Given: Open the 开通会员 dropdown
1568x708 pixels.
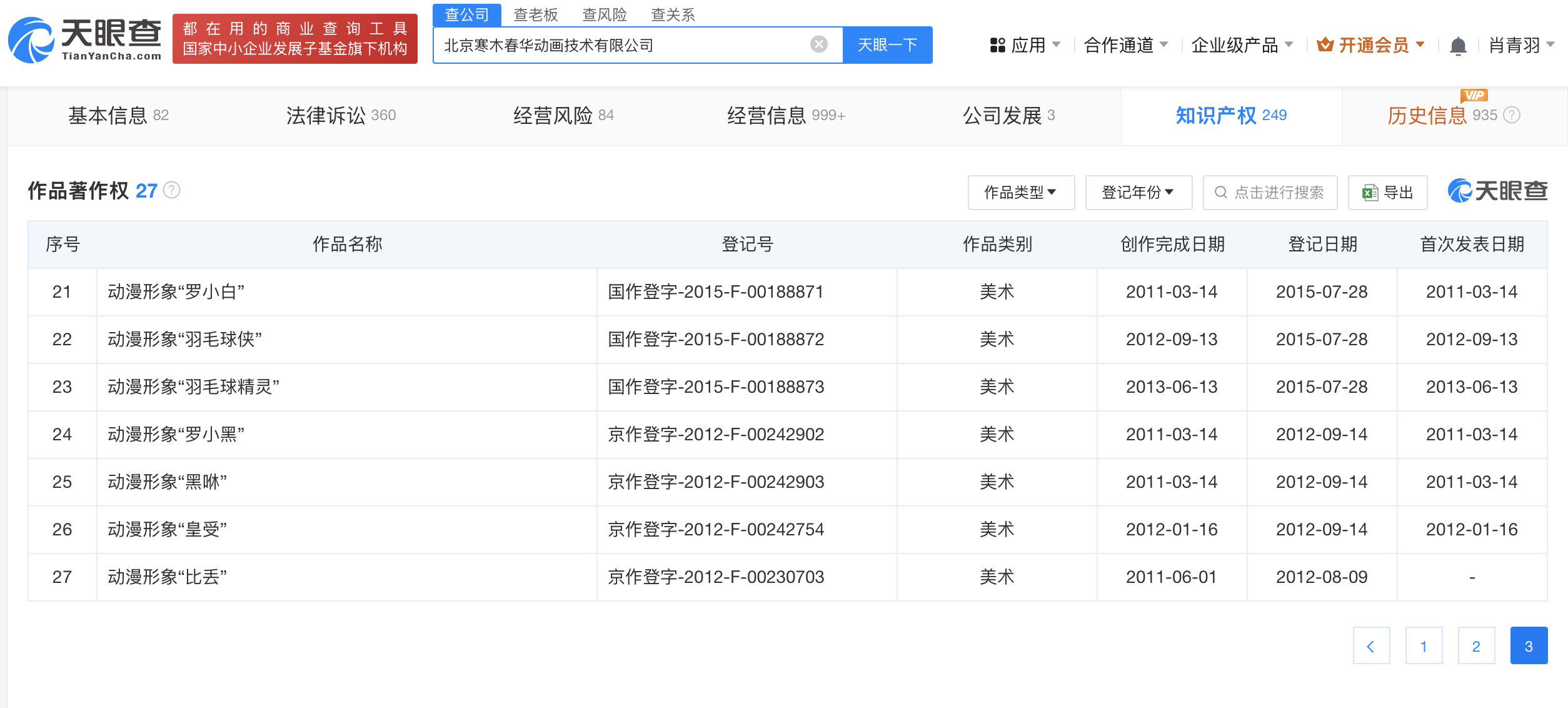Looking at the screenshot, I should click(x=1420, y=45).
